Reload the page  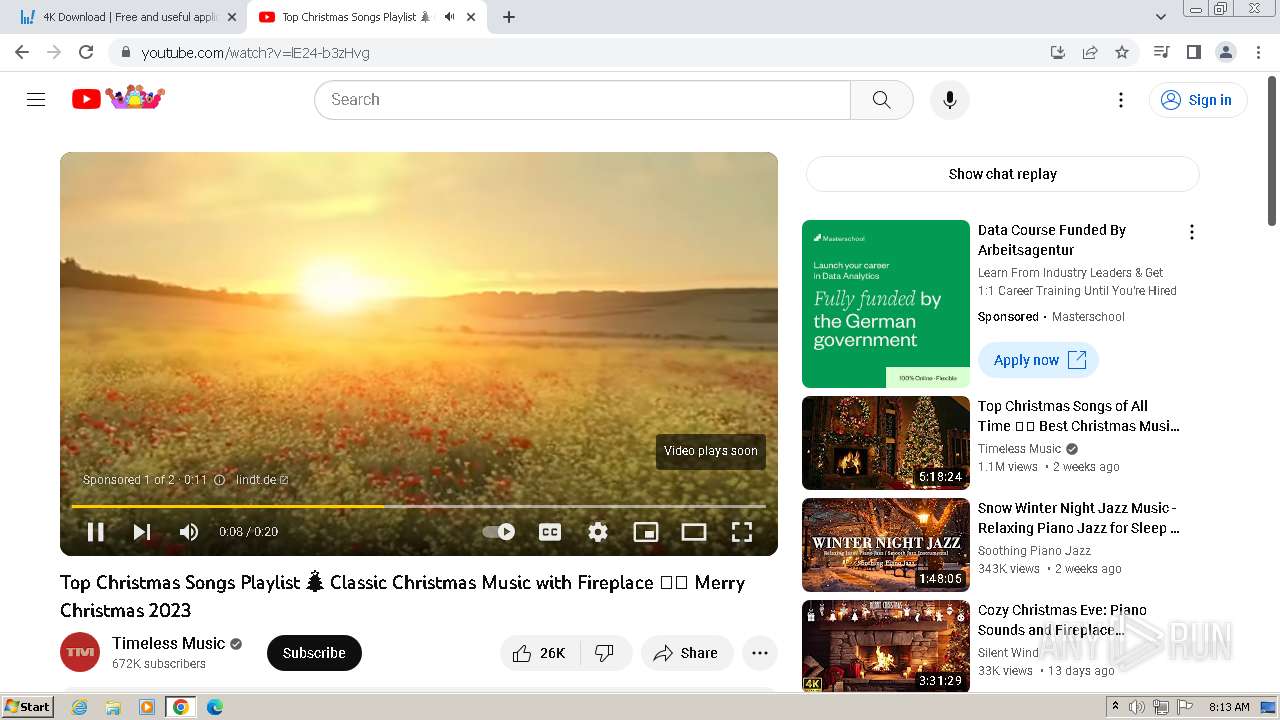86,52
